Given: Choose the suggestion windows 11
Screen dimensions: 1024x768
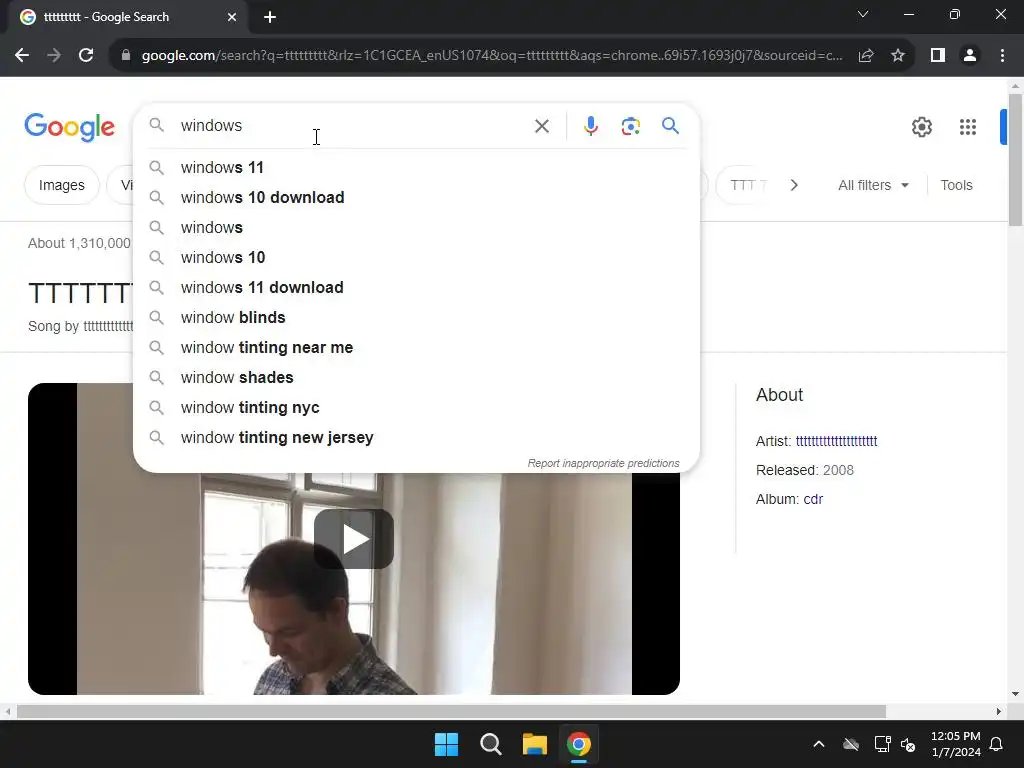Looking at the screenshot, I should tap(417, 168).
